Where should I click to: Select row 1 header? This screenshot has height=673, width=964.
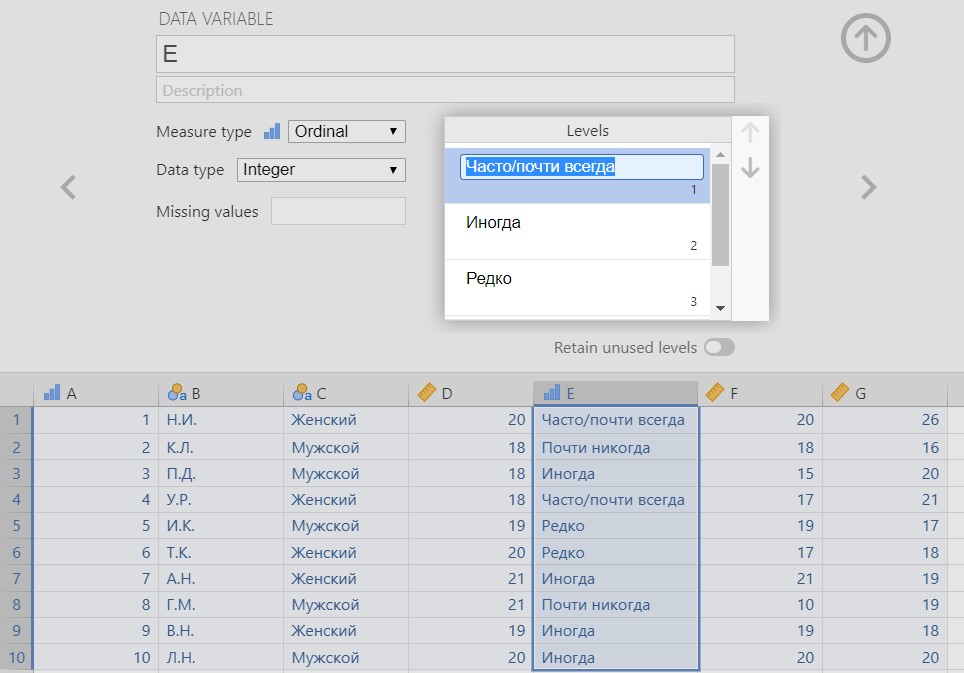pos(16,420)
